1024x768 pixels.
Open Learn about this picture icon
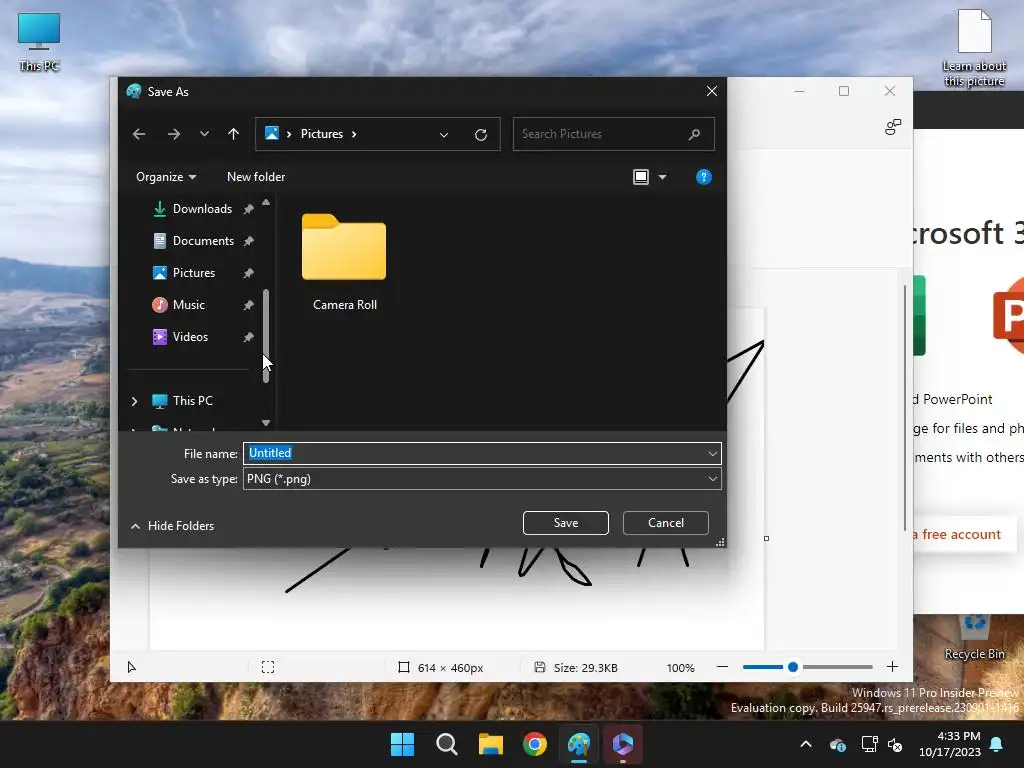[x=974, y=48]
